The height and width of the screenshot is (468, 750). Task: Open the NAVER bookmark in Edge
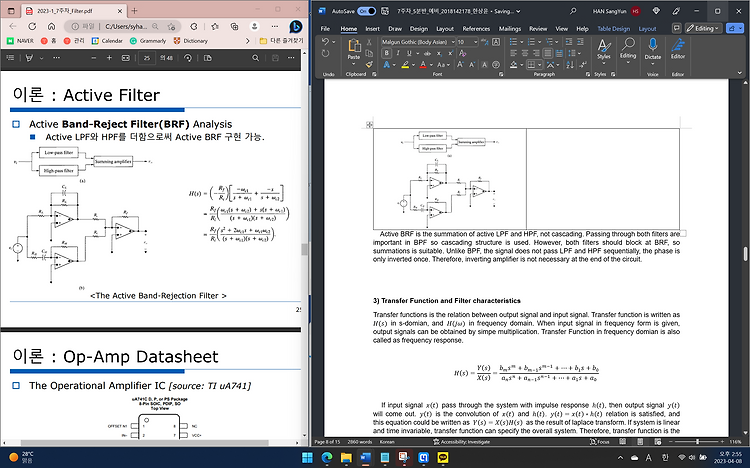coord(21,41)
